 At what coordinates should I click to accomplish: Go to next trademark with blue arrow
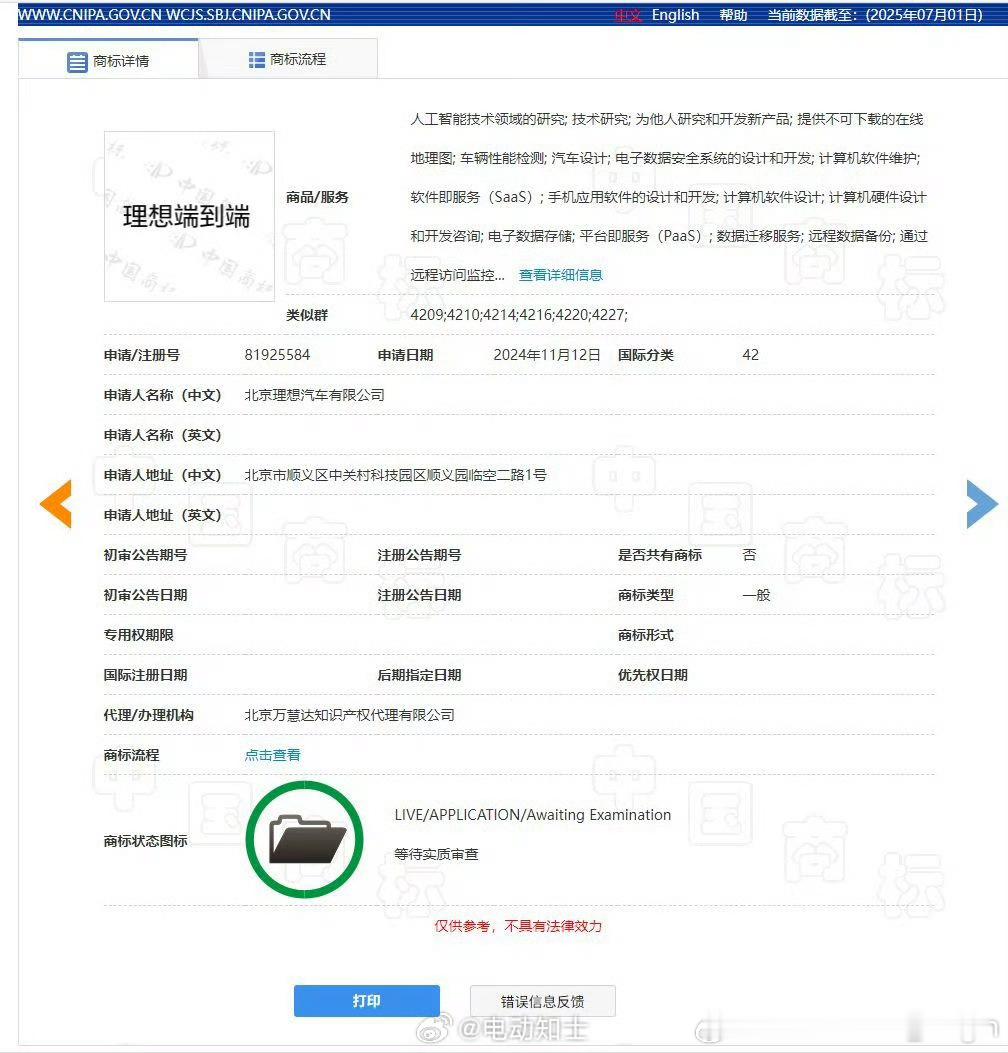[x=982, y=504]
